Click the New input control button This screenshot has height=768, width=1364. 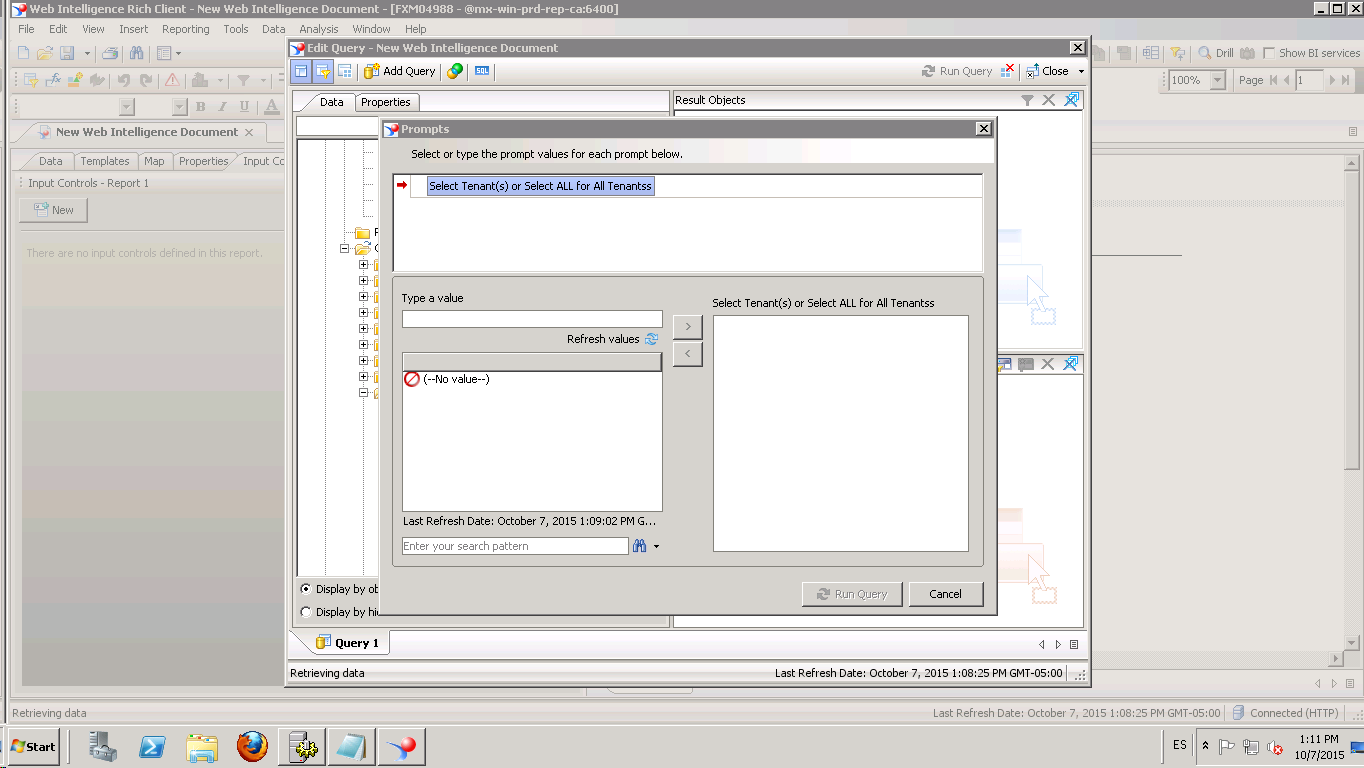(54, 210)
